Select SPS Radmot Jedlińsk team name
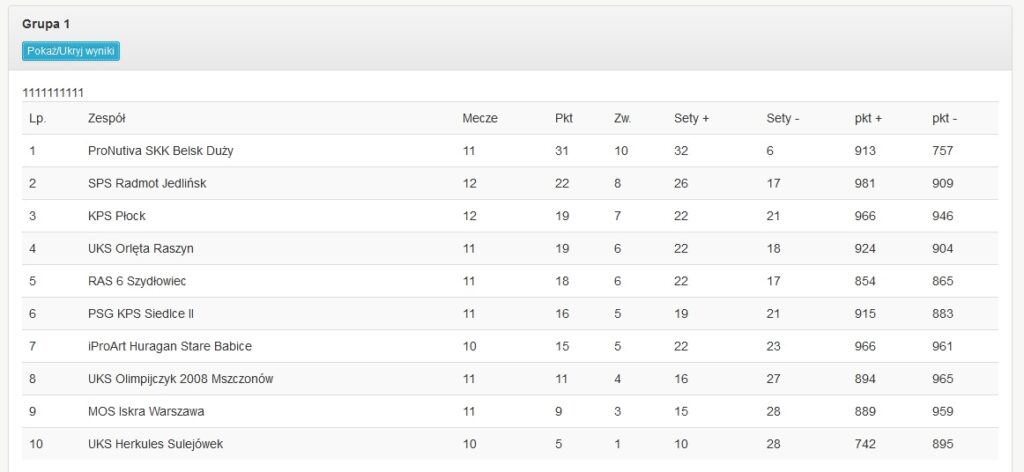Image resolution: width=1024 pixels, height=472 pixels. pyautogui.click(x=147, y=183)
